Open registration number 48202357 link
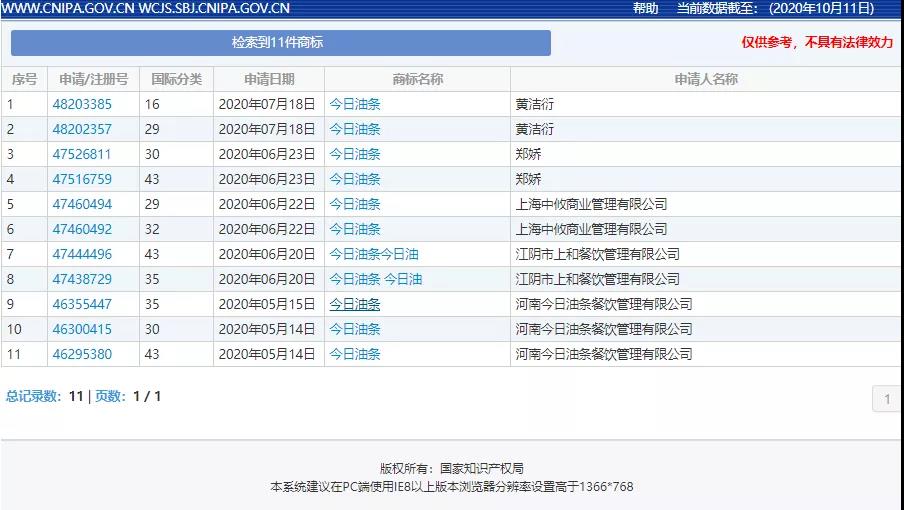Image resolution: width=904 pixels, height=510 pixels. click(x=82, y=129)
